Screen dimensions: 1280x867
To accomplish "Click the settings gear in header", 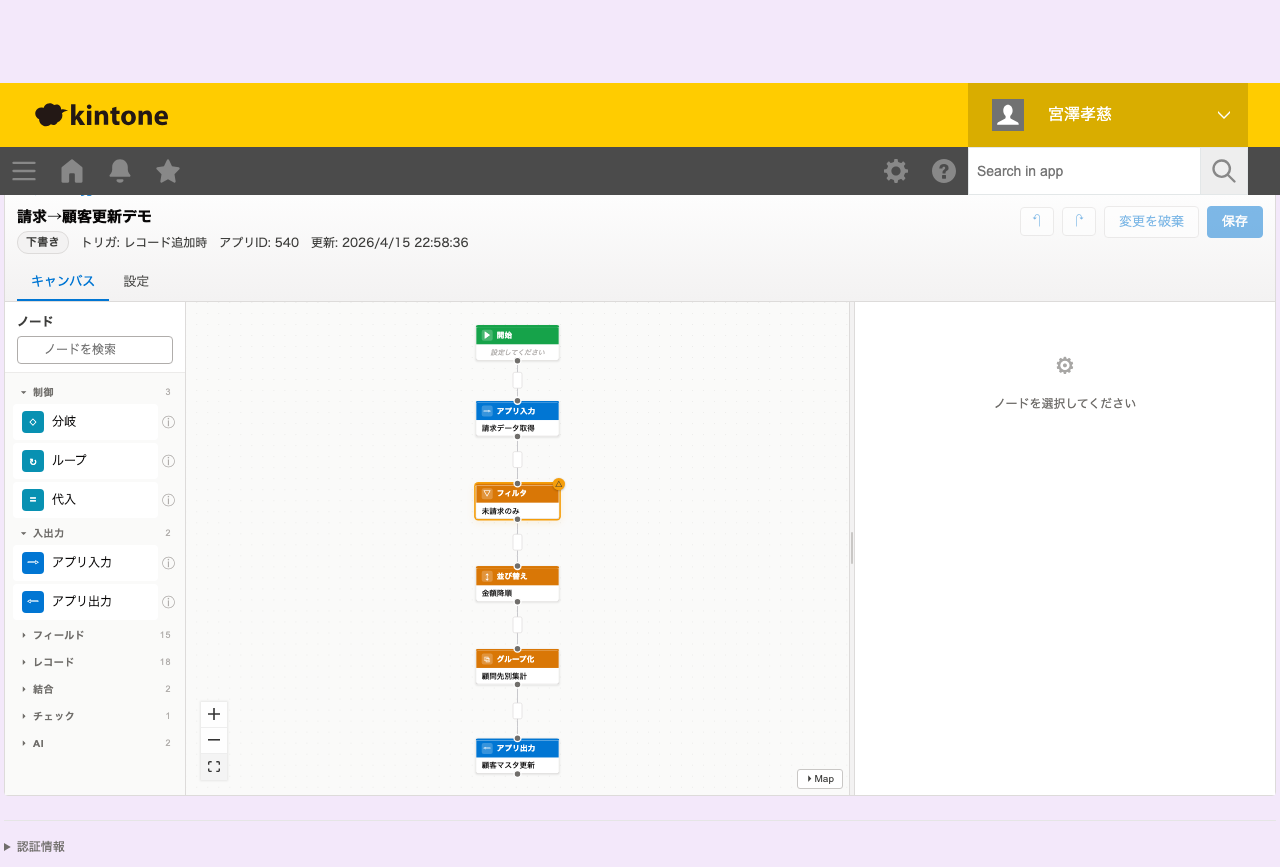I will (896, 171).
